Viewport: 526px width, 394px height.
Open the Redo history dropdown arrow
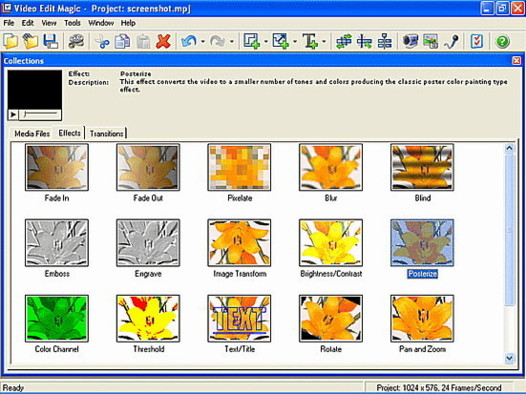click(x=232, y=42)
